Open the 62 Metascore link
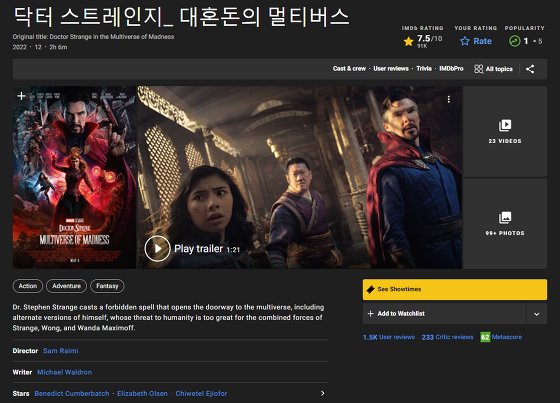The width and height of the screenshot is (560, 403). pos(501,337)
